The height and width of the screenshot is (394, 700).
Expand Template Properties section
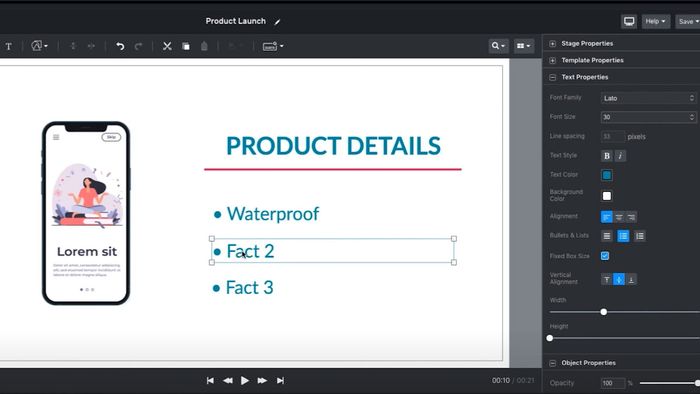(552, 60)
